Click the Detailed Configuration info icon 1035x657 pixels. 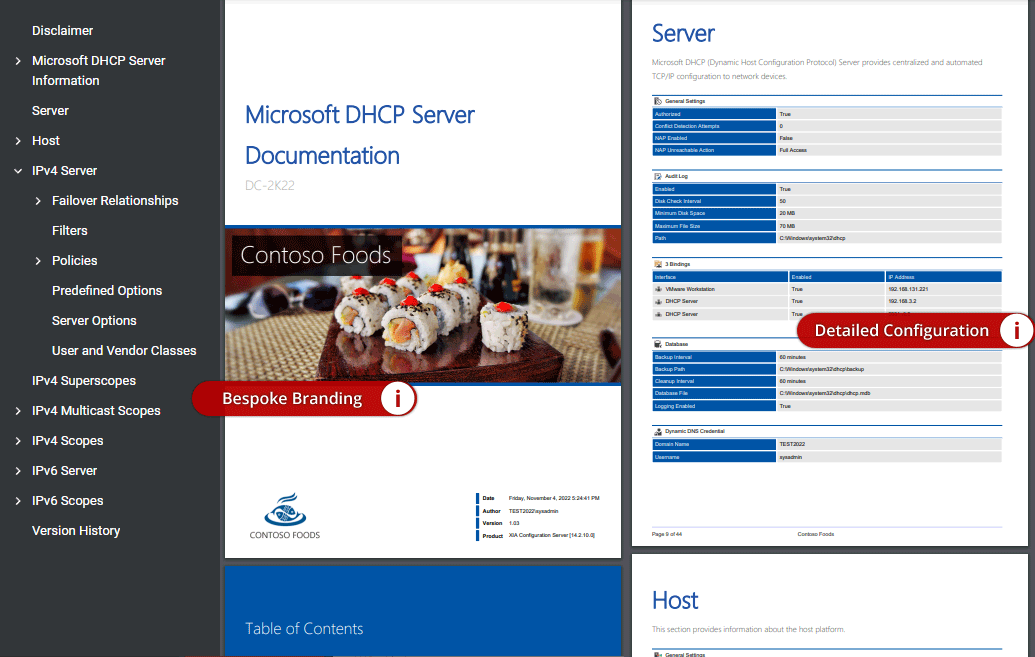(x=1017, y=330)
